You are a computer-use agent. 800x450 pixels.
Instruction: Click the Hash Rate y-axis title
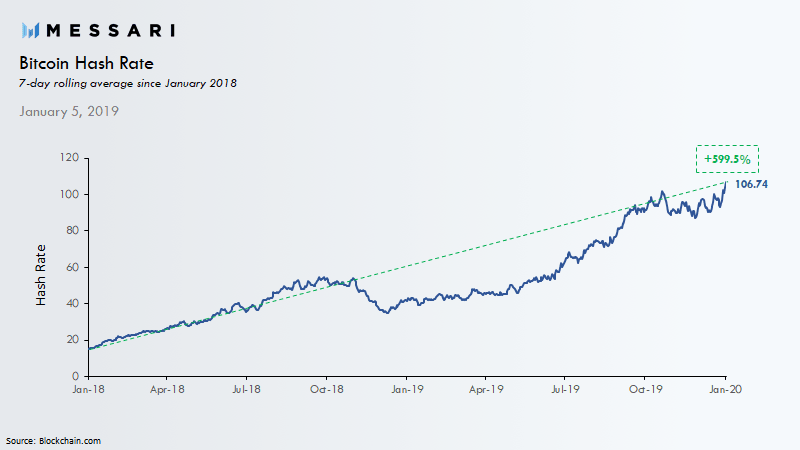[41, 275]
